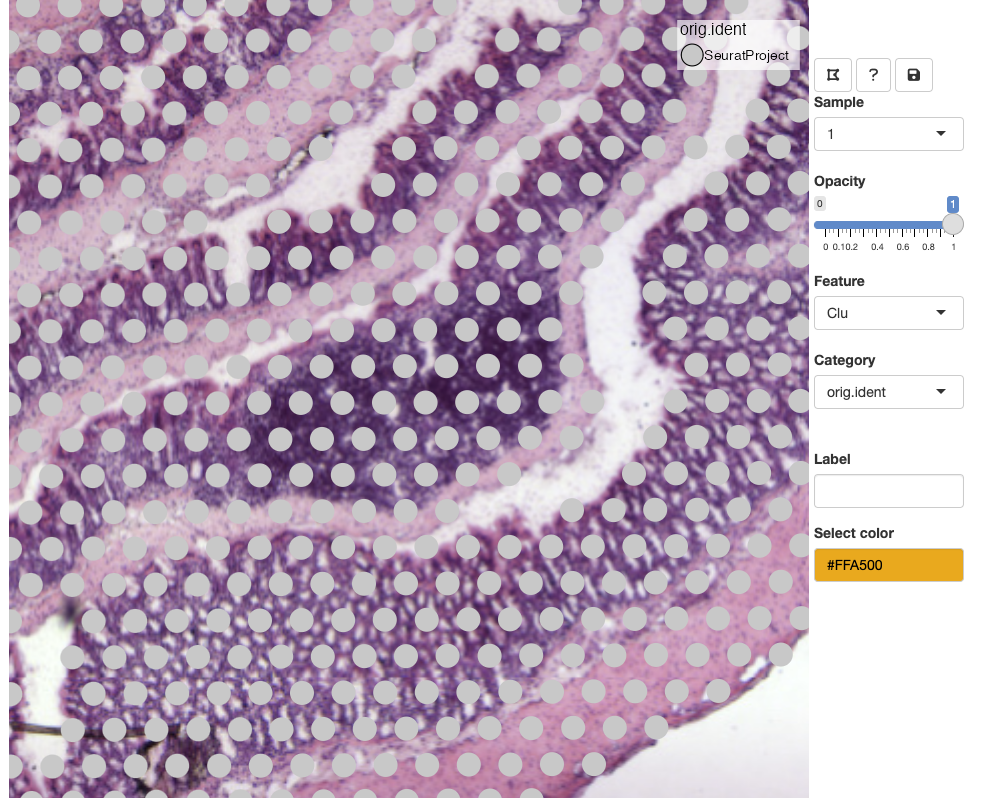Click the Opacity slider handle
Viewport: 991px width, 806px height.
point(953,224)
